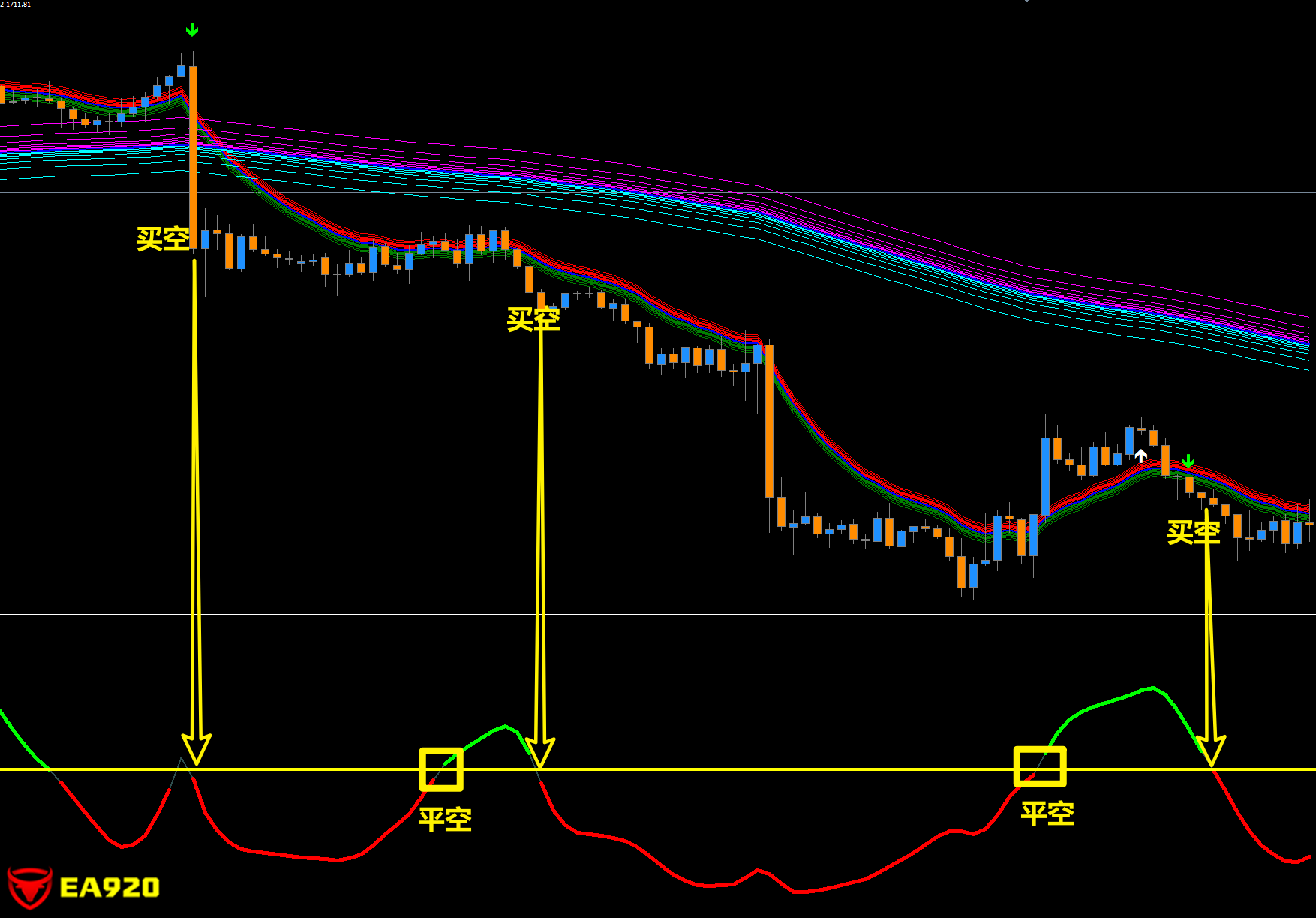Select the tall blue candle before white arrow
The image size is (1316, 918).
click(1045, 476)
